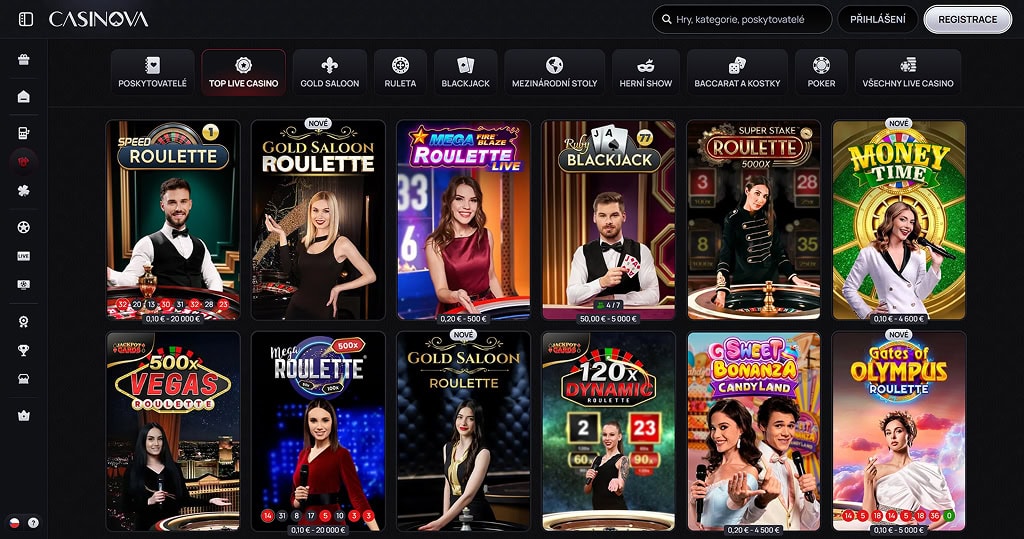
Task: Click the NOVÉ badge on Gates of Olympus Roulette
Action: coord(899,335)
